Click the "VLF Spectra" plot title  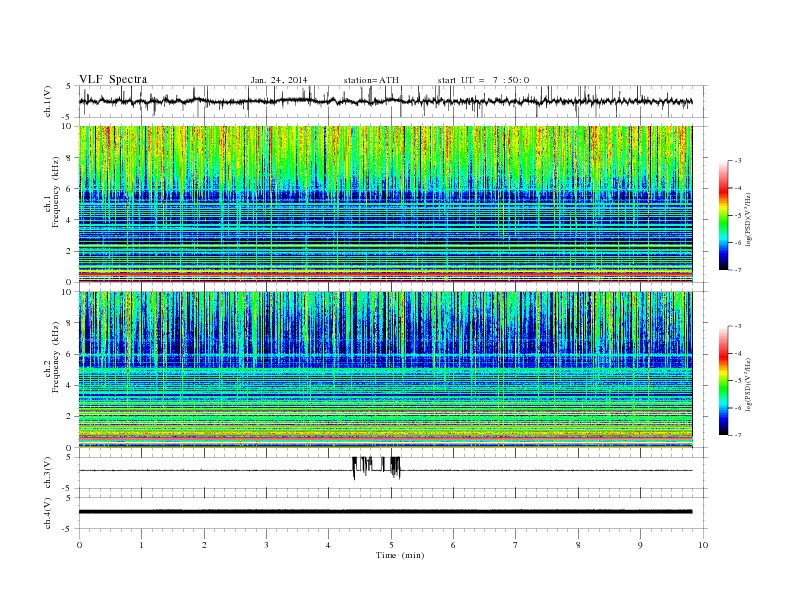pos(113,79)
